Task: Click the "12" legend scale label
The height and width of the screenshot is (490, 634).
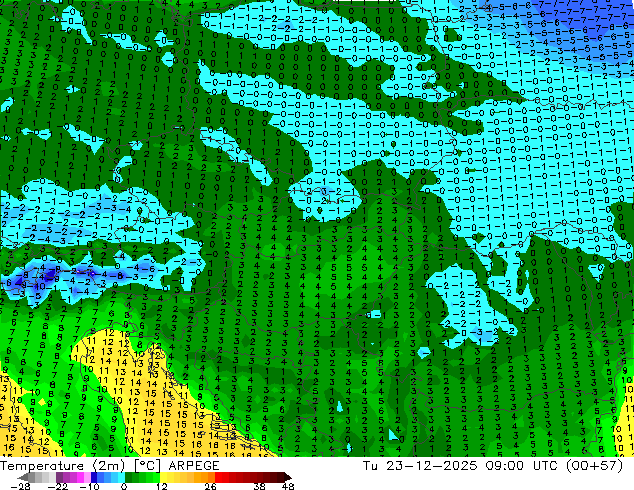Action: [x=162, y=486]
